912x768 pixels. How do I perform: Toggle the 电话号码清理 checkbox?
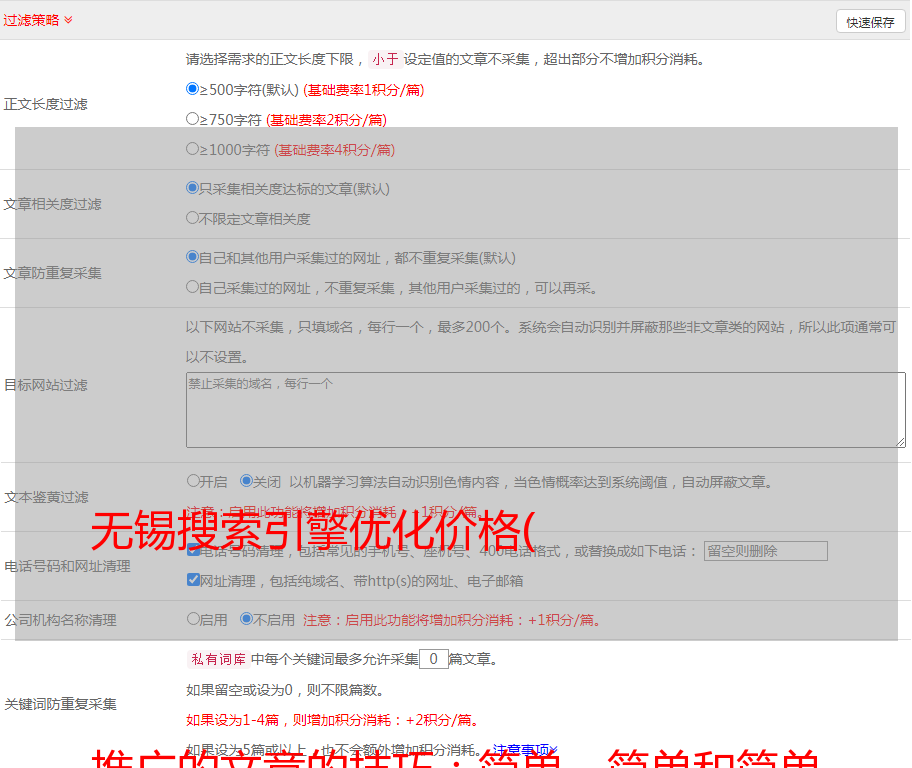coord(194,550)
